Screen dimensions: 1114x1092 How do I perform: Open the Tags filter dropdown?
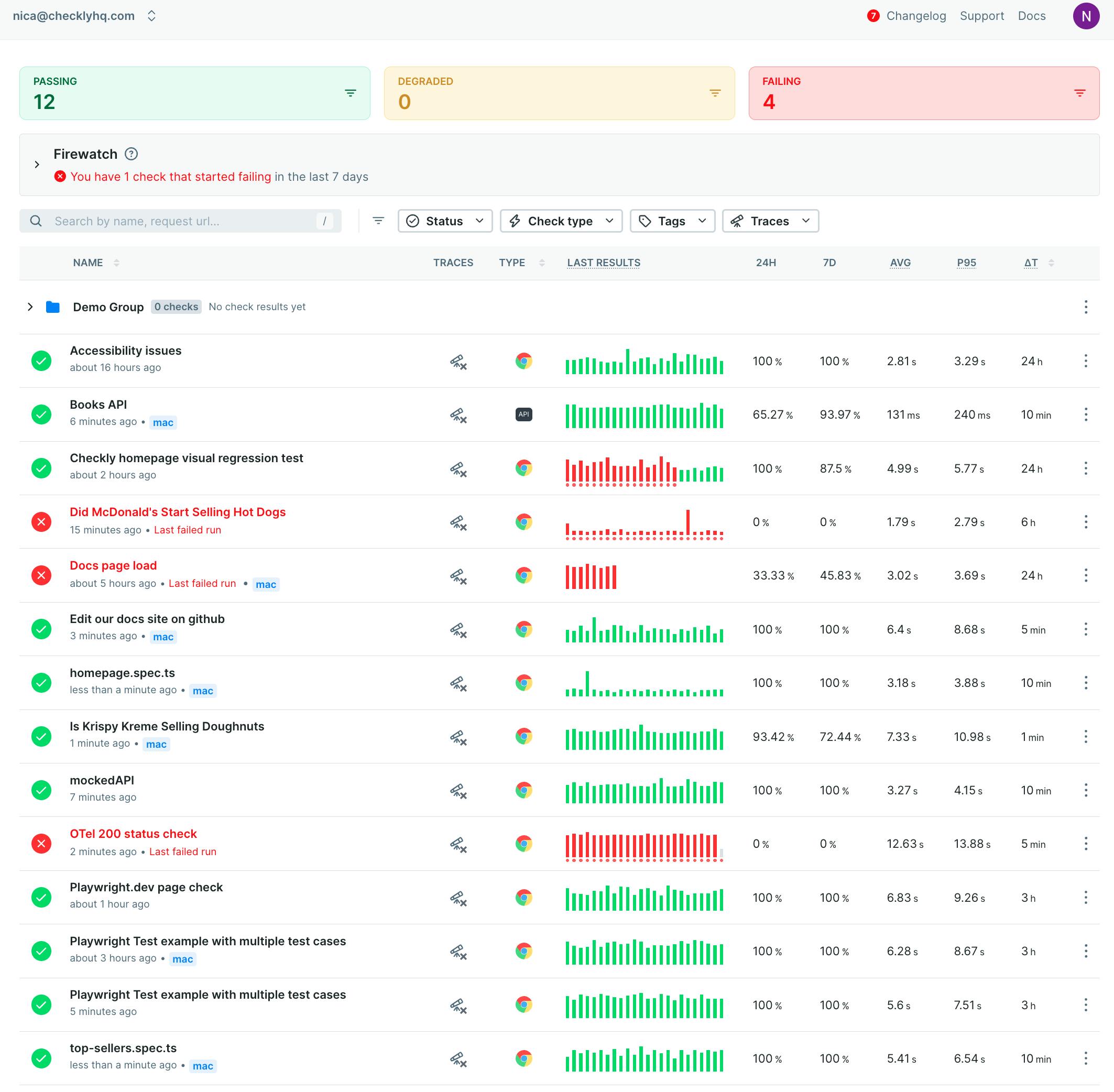(672, 221)
